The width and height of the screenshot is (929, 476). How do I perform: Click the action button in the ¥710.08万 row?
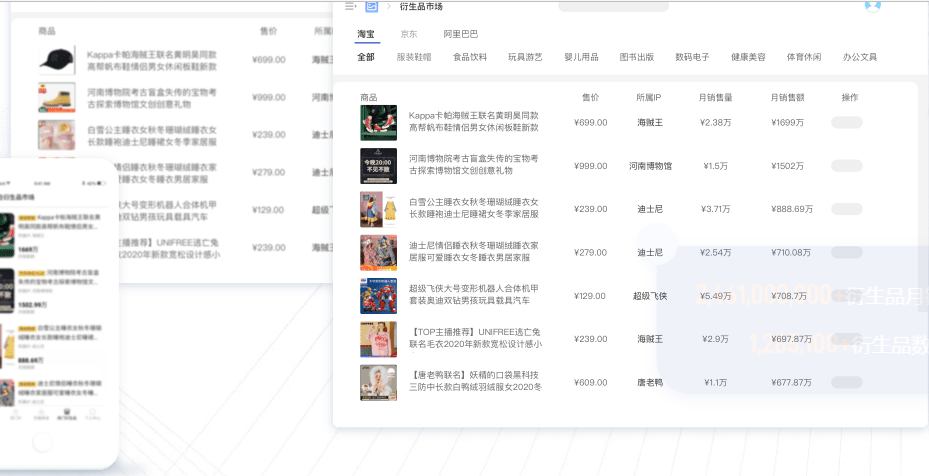tap(847, 253)
